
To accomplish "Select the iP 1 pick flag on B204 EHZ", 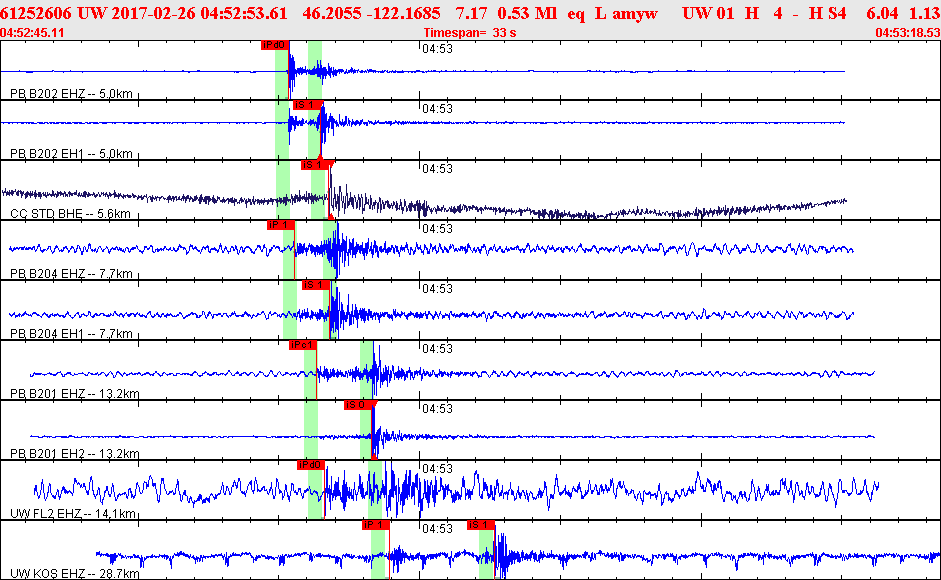I will pos(281,225).
